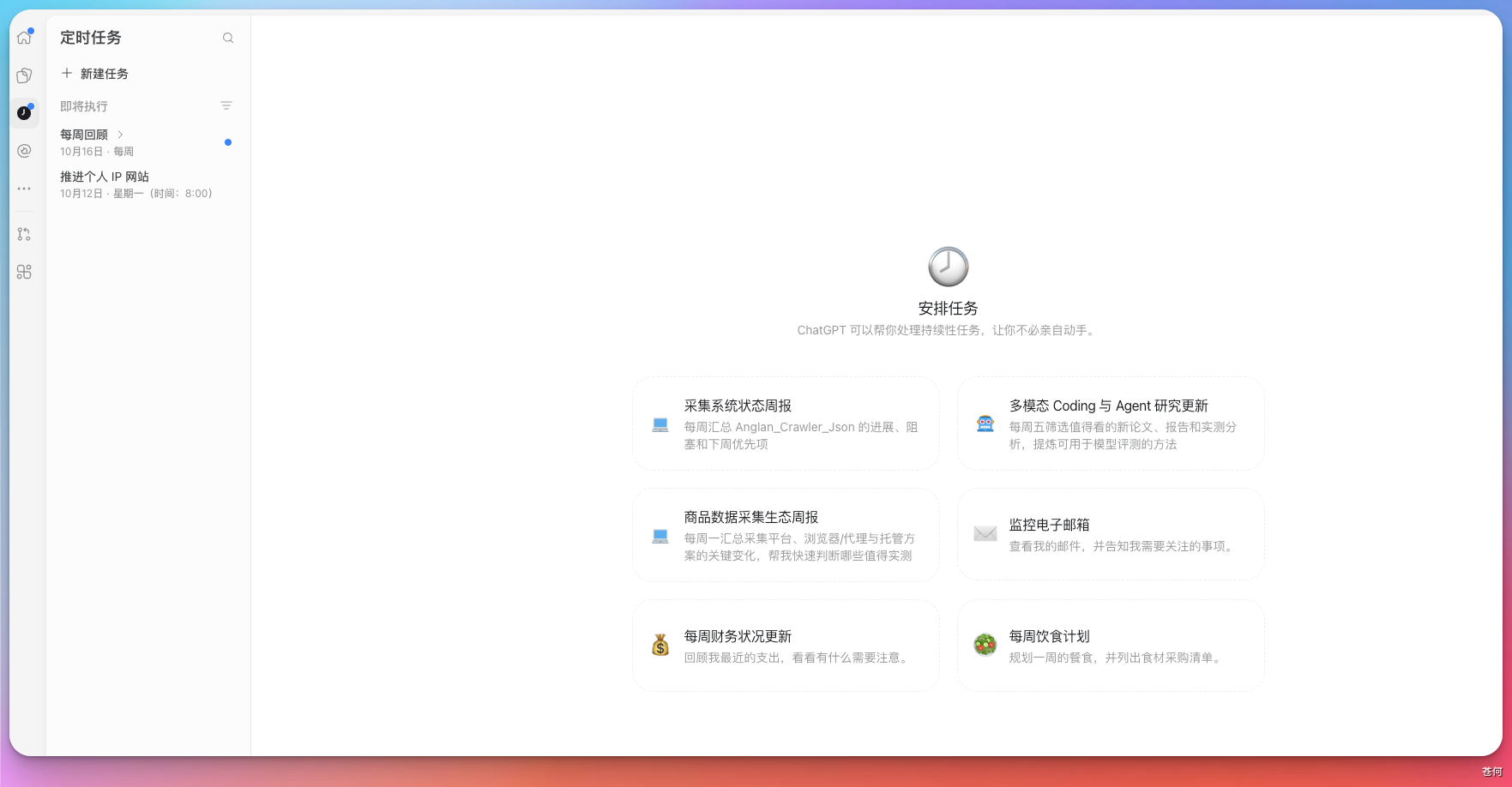
Task: Open the @ mentions icon in rail
Action: (x=24, y=151)
